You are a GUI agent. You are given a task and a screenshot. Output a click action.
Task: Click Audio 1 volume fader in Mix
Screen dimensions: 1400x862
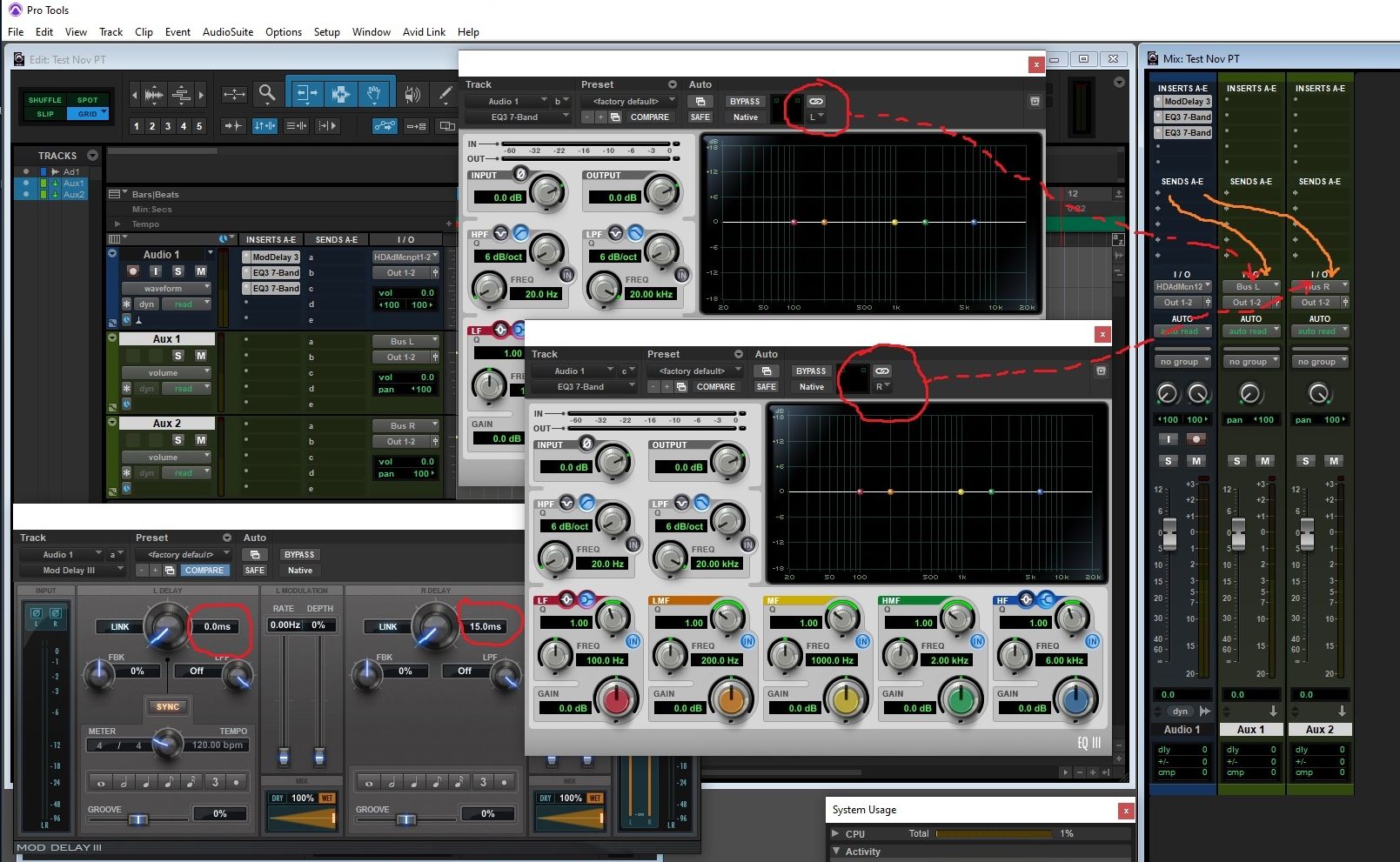point(1169,533)
